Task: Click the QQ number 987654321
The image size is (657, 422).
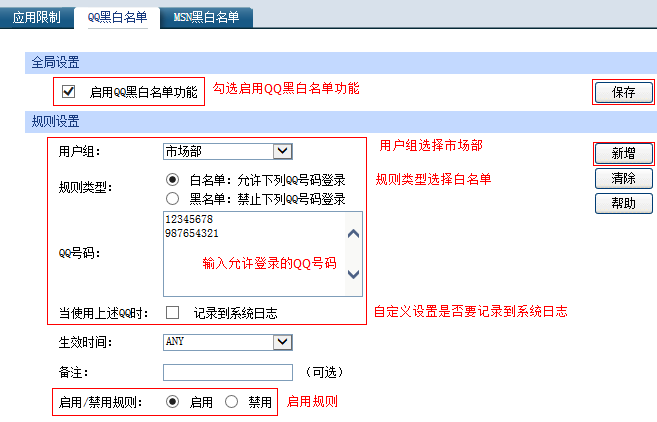Action: (x=191, y=233)
